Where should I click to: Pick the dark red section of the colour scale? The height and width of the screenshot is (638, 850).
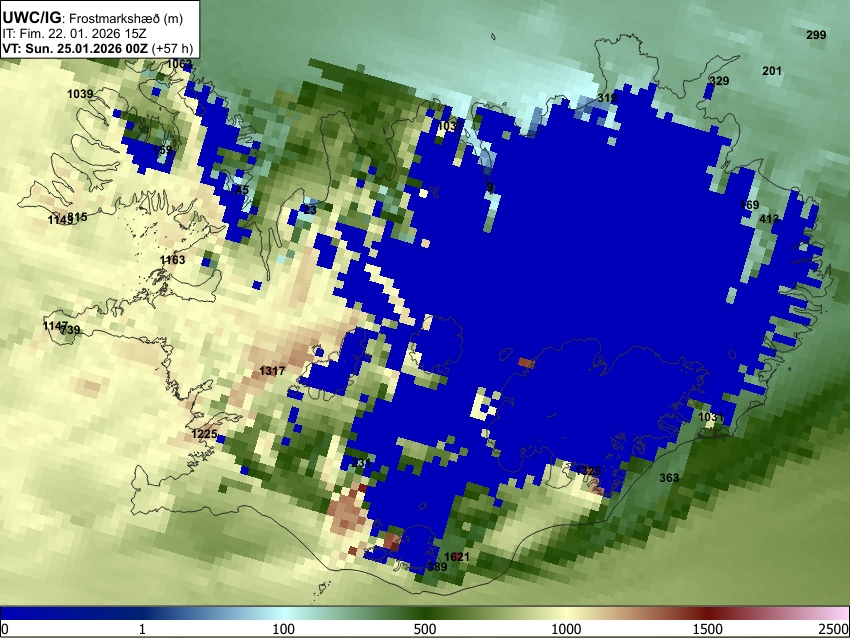point(708,614)
